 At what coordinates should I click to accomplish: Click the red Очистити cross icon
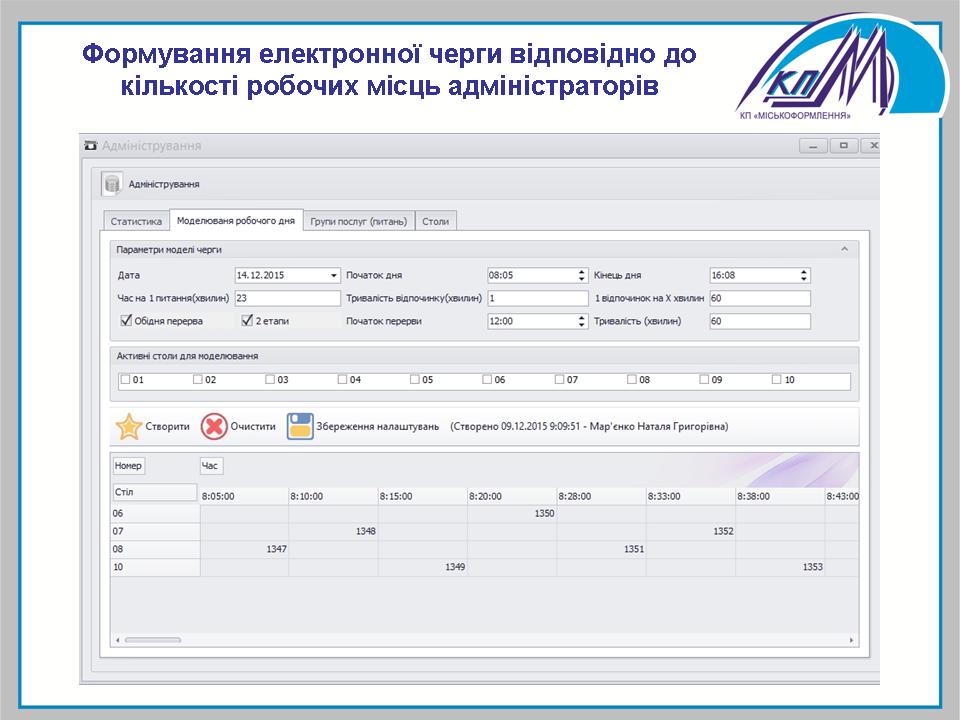(214, 426)
